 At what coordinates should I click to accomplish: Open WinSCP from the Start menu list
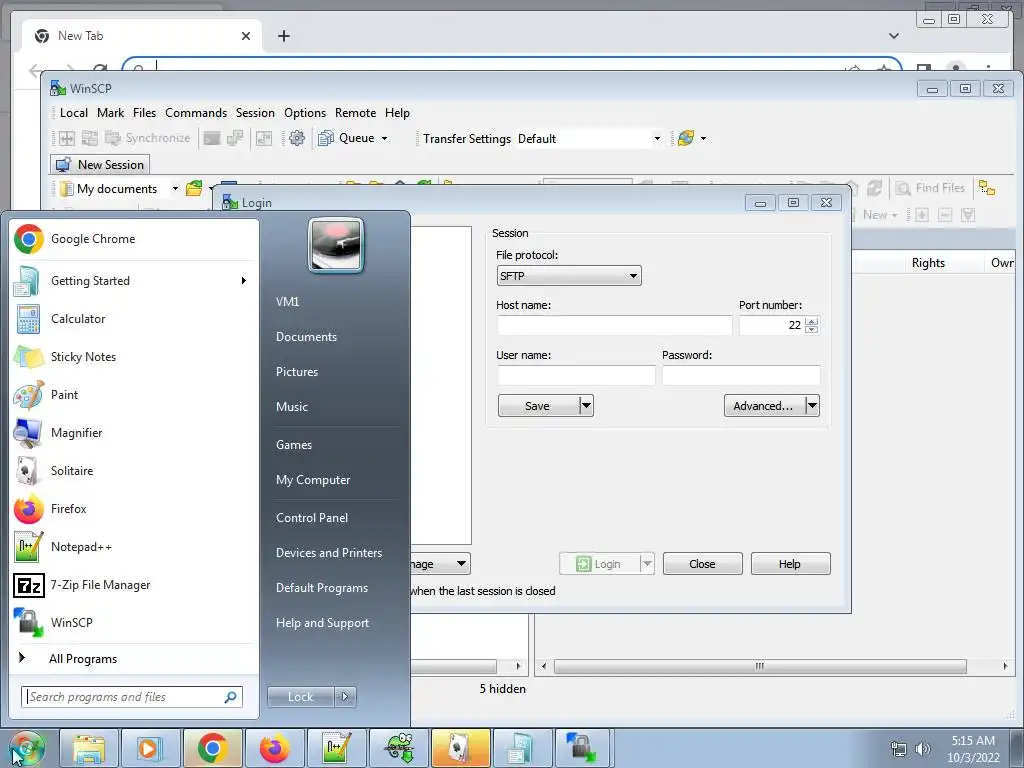click(134, 622)
